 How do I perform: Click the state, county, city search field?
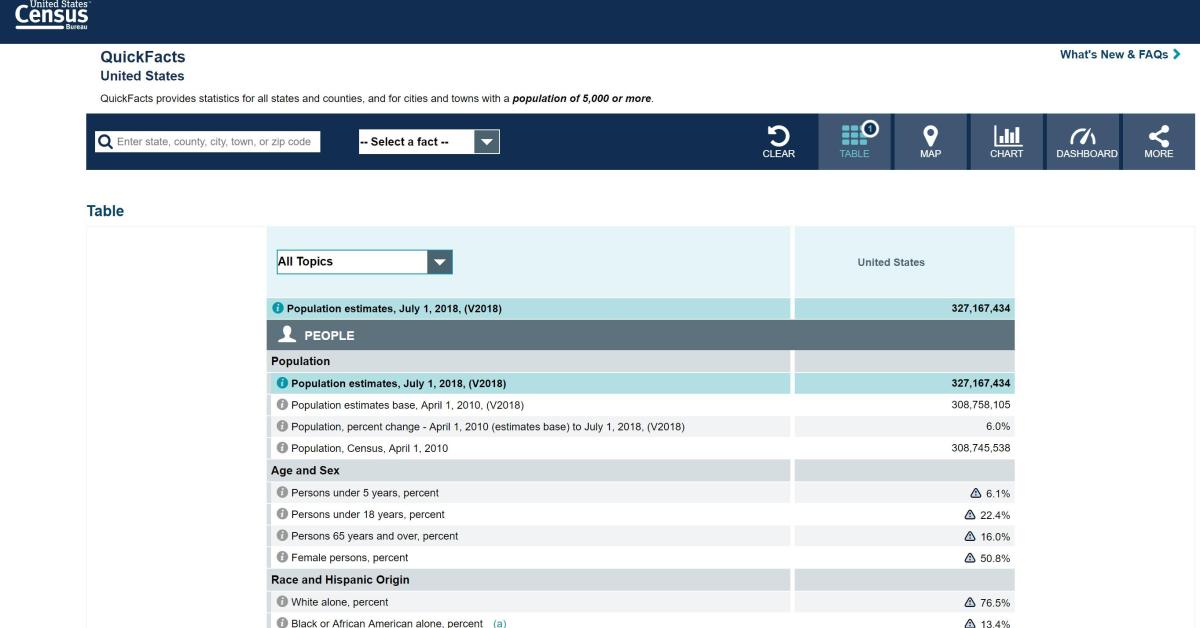click(x=216, y=142)
